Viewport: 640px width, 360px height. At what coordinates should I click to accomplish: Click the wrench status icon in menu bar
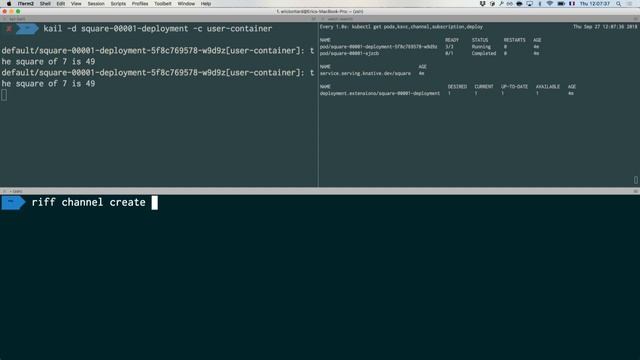[501, 4]
